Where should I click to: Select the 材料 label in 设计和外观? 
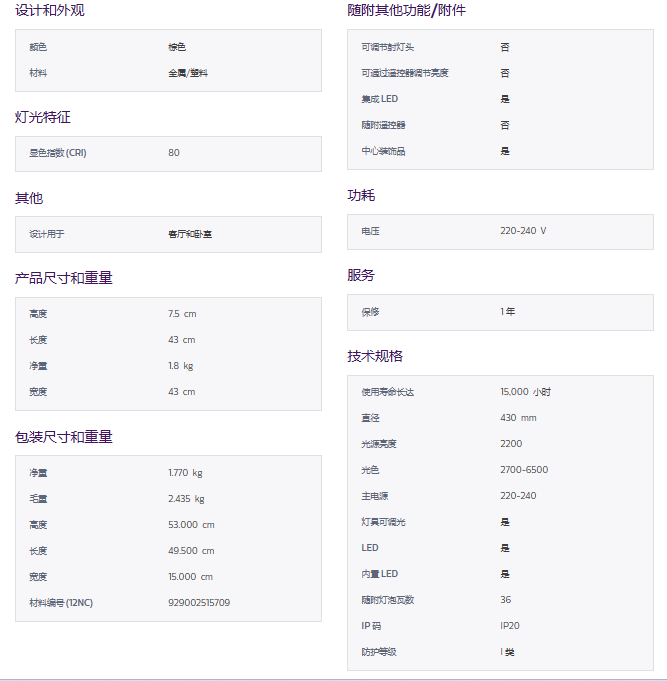tap(38, 73)
